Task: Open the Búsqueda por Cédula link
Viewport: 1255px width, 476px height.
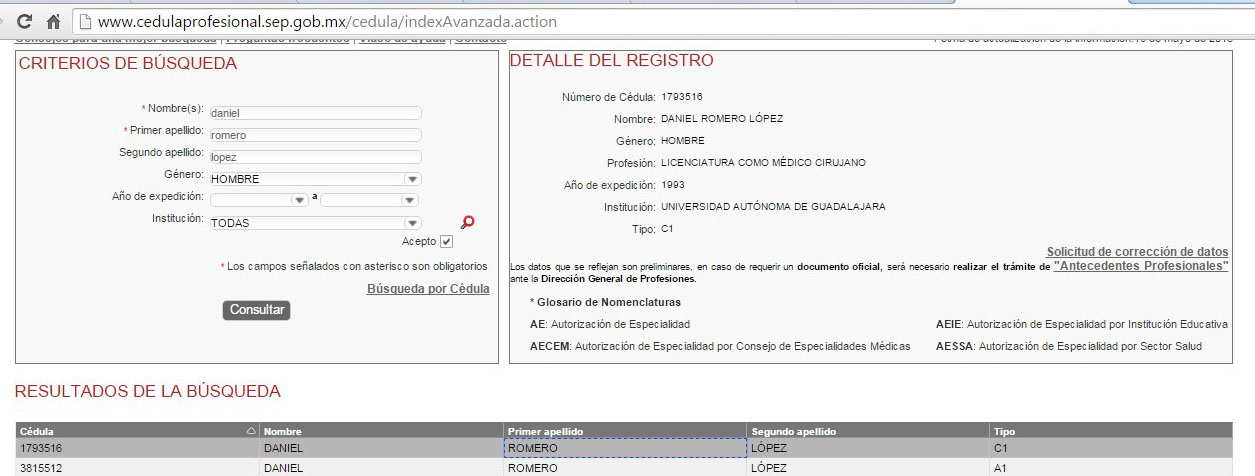Action: [428, 289]
